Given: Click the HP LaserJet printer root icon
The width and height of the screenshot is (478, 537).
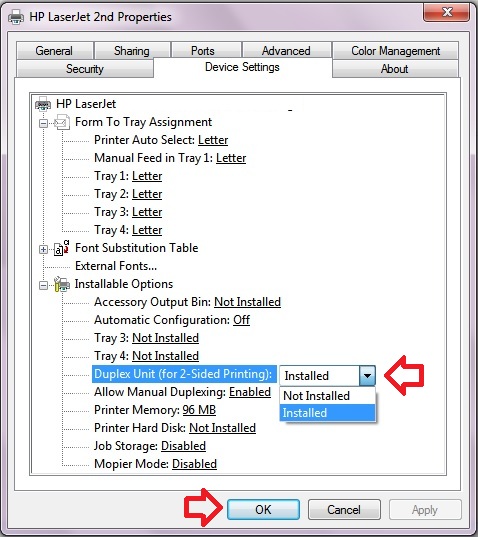Looking at the screenshot, I should point(43,104).
